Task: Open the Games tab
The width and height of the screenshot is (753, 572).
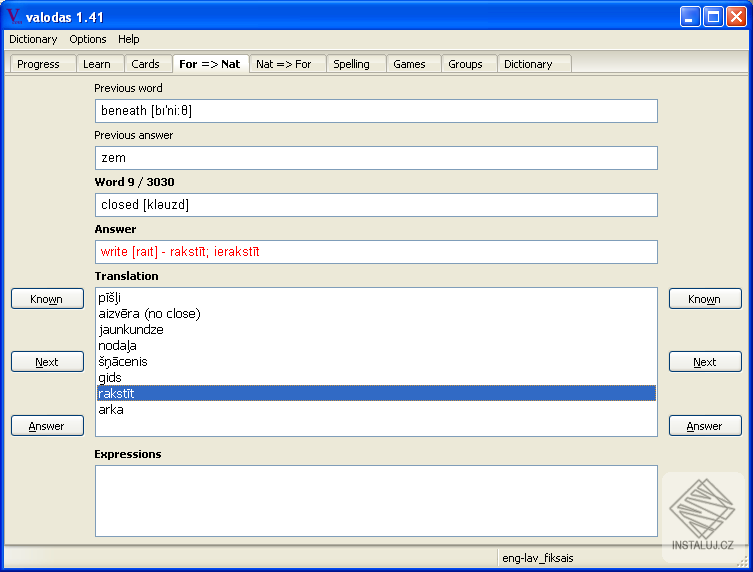Action: pyautogui.click(x=410, y=64)
